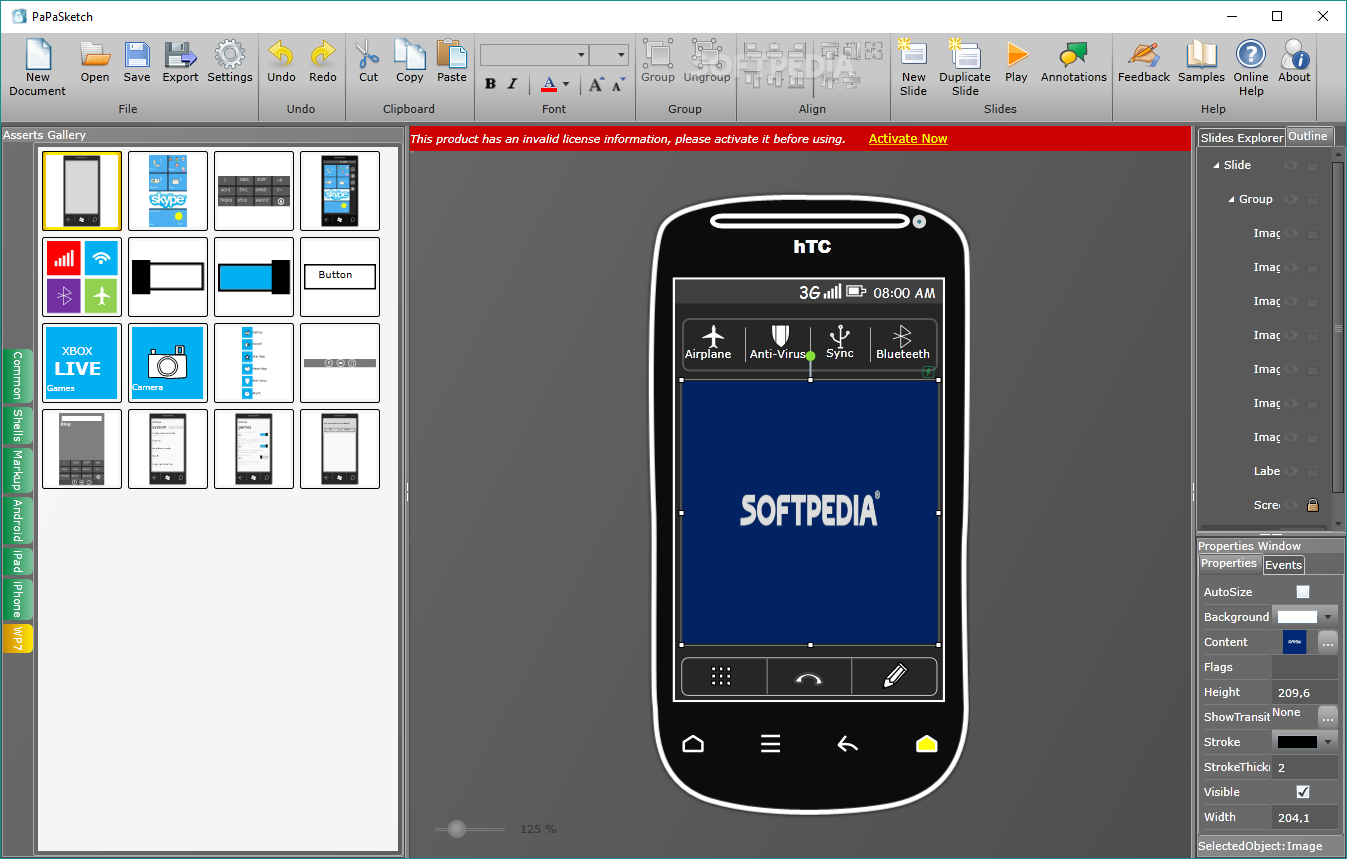Decrease the font size
The width and height of the screenshot is (1347, 859).
[618, 84]
